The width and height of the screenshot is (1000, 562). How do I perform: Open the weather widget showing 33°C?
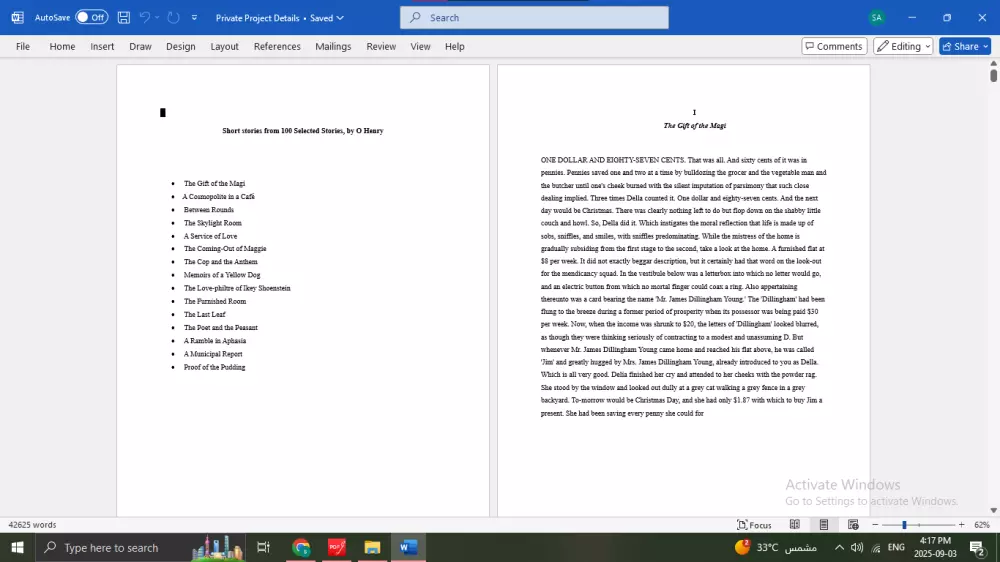tap(776, 547)
